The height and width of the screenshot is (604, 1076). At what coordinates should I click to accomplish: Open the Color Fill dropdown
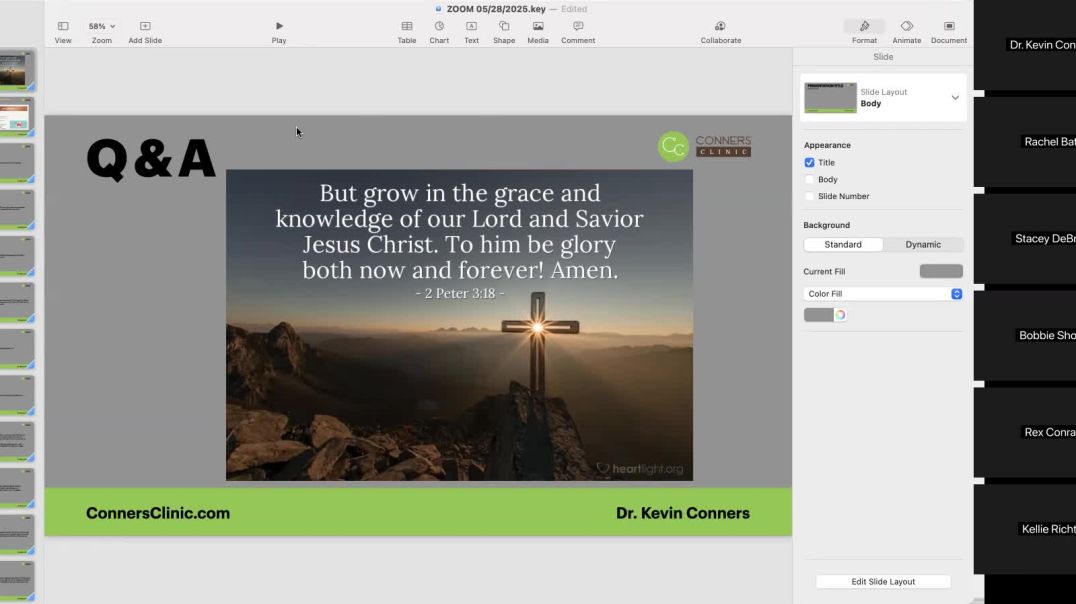(883, 294)
